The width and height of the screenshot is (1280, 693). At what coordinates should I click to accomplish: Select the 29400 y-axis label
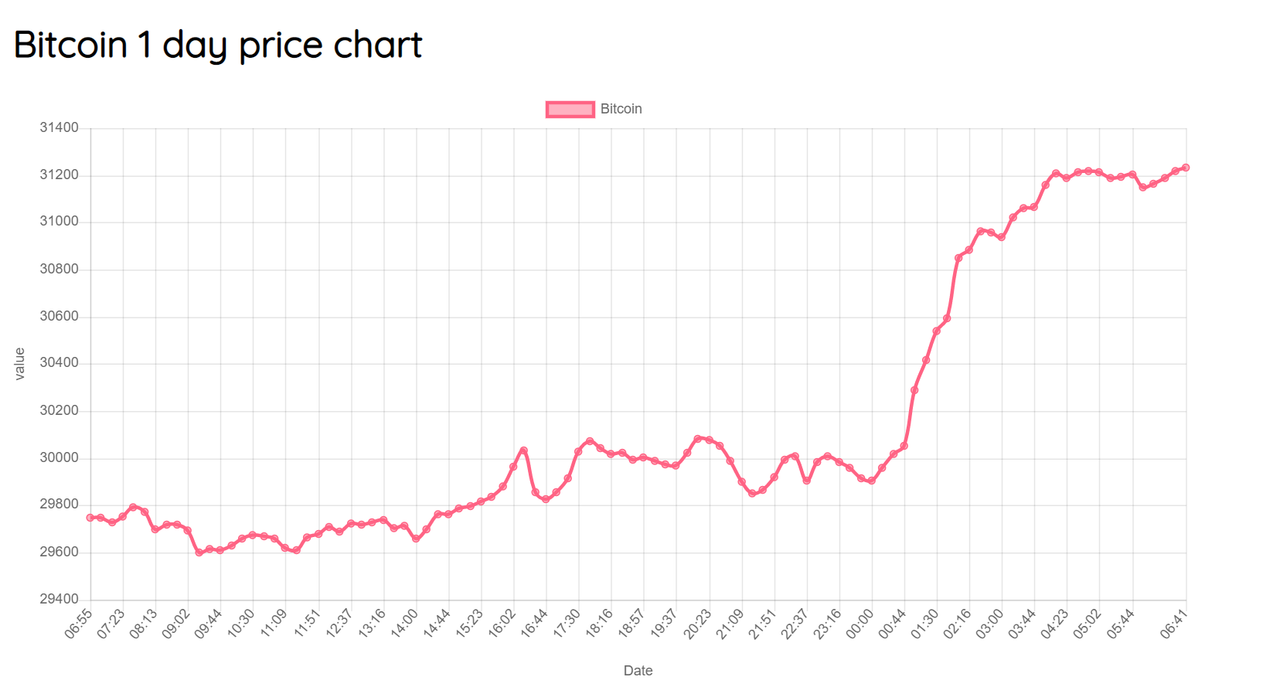point(58,600)
